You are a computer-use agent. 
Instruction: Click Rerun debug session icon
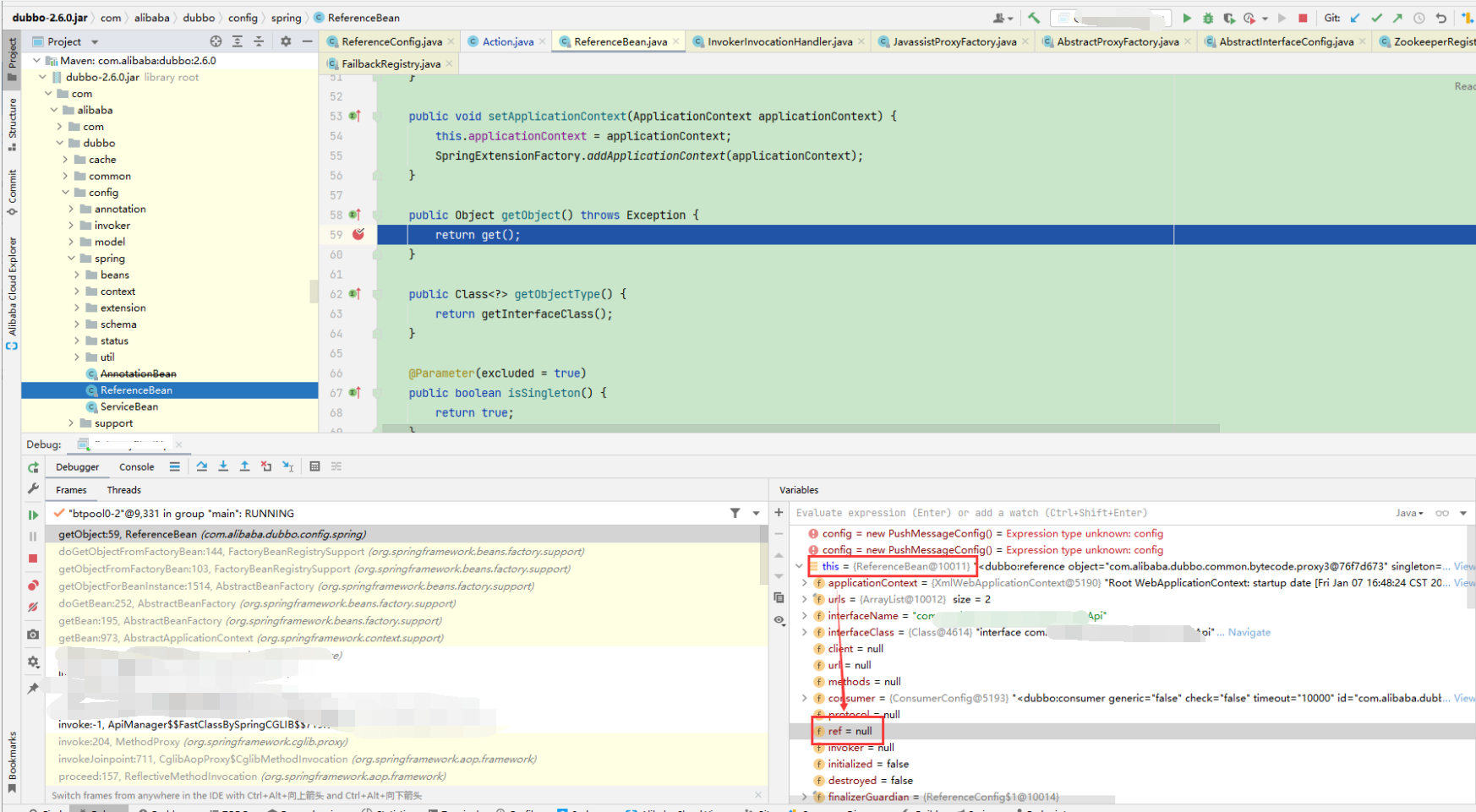(33, 467)
